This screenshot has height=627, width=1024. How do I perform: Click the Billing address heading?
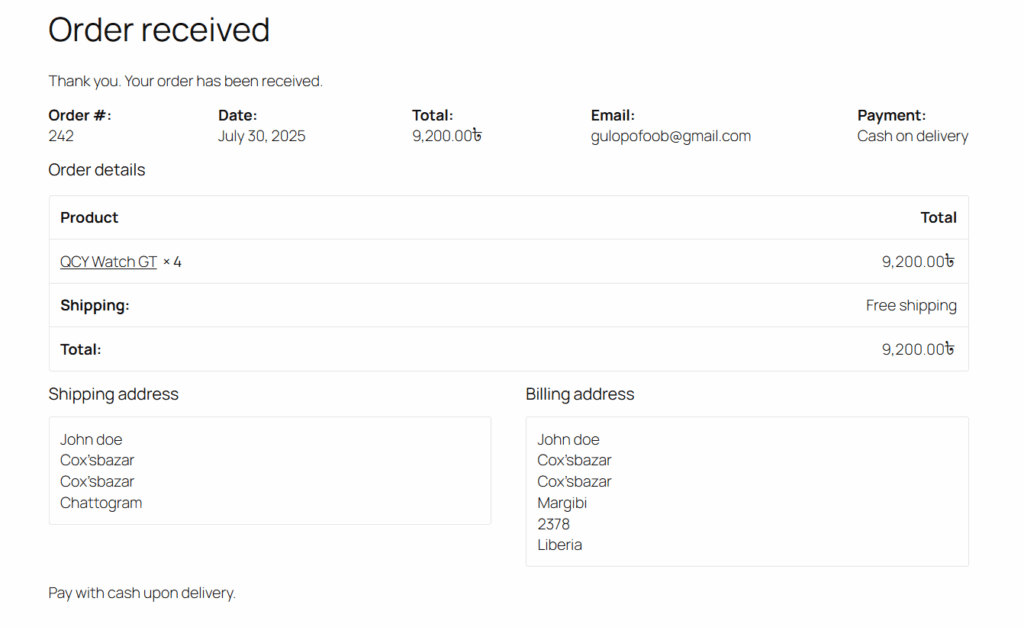point(580,394)
